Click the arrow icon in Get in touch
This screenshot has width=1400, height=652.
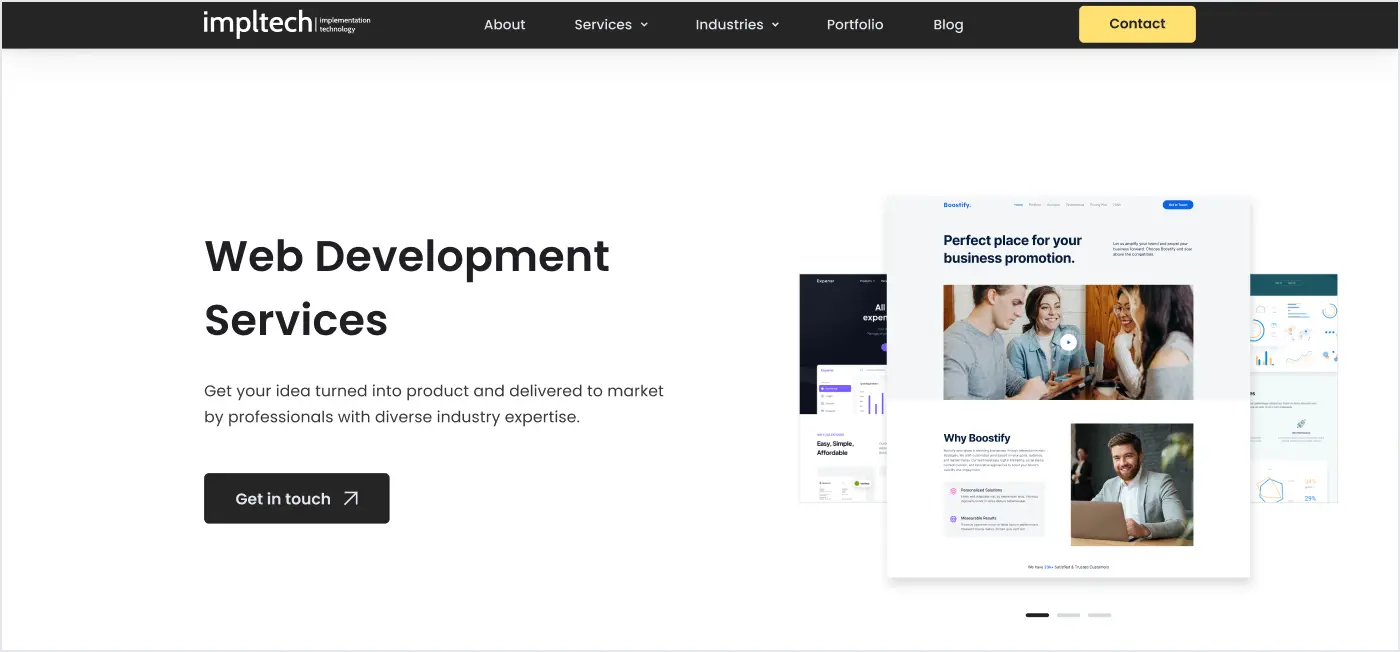click(351, 498)
